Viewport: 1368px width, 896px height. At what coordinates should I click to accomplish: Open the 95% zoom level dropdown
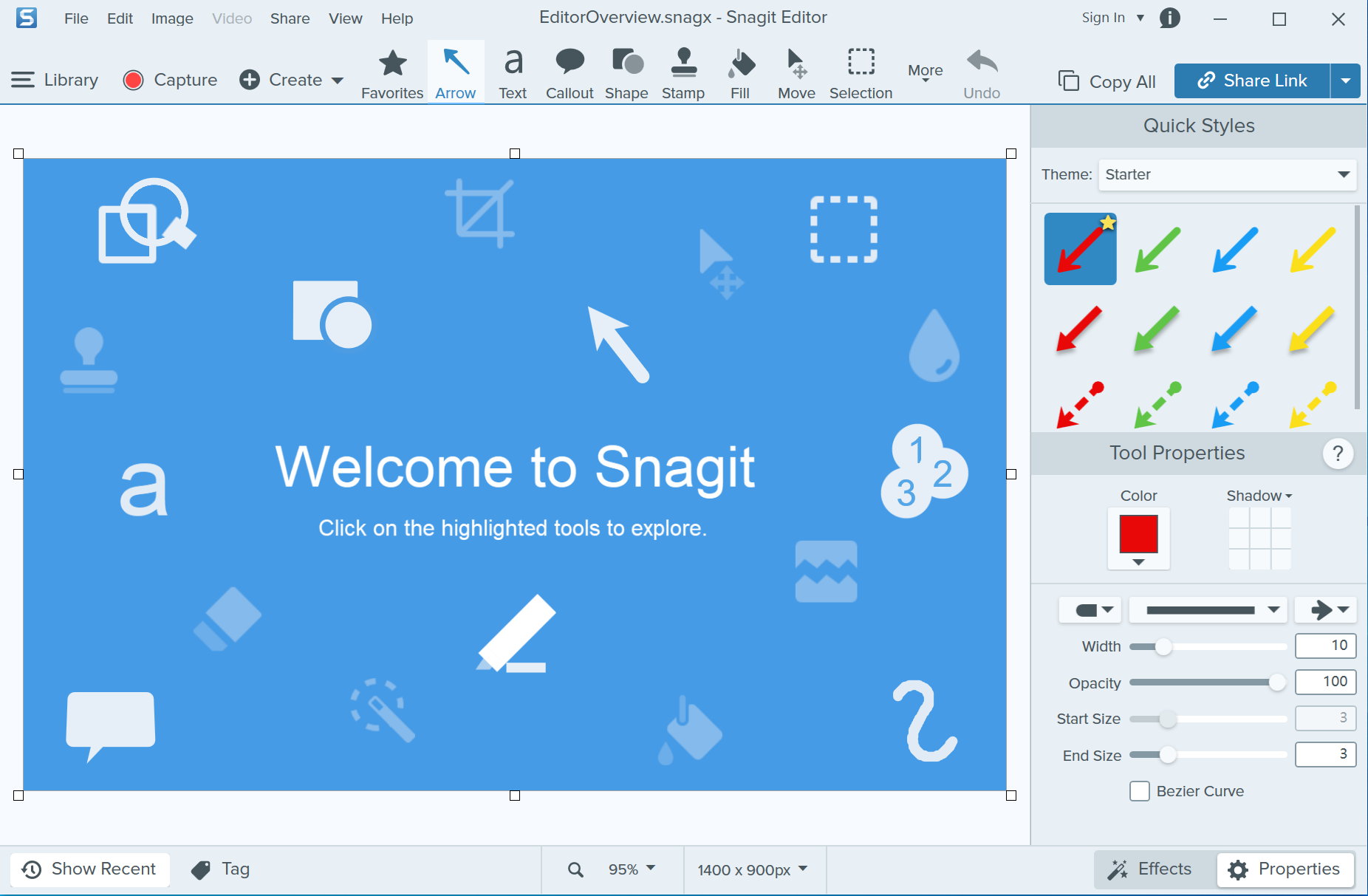tap(632, 869)
